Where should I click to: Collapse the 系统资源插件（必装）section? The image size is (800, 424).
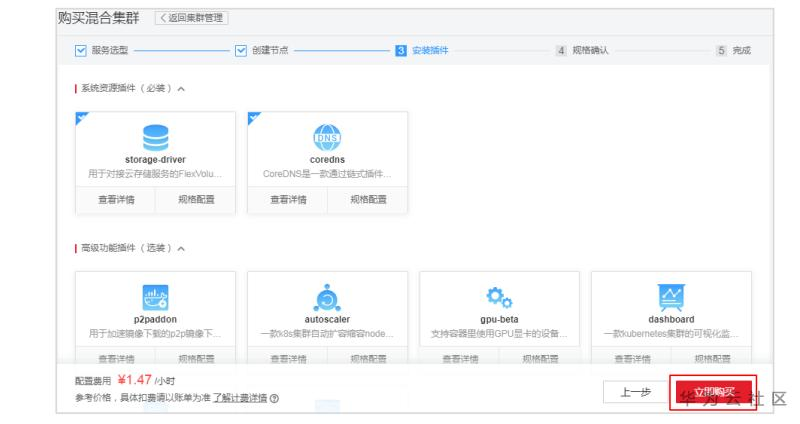coord(181,89)
